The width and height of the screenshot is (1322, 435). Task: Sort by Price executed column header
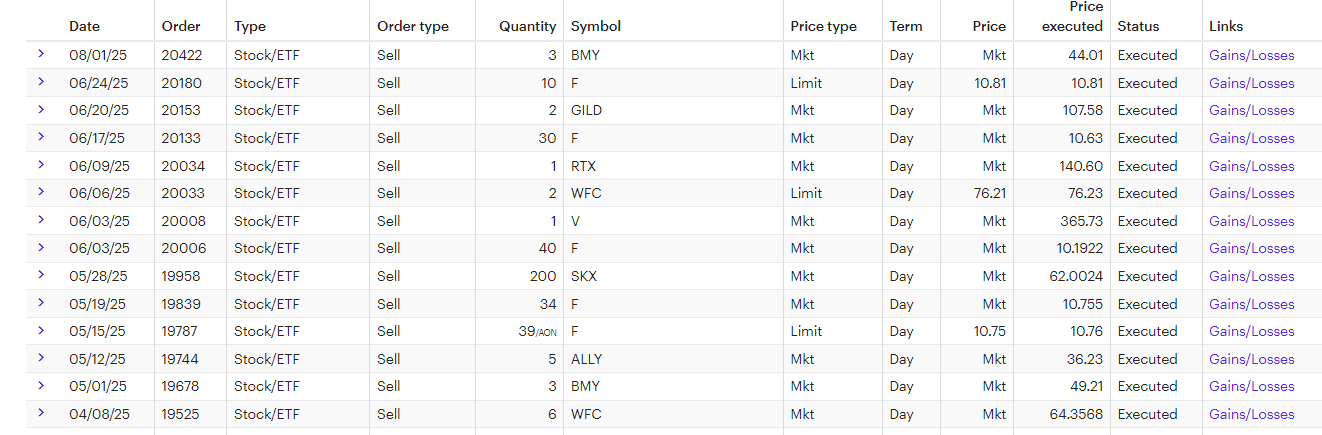1072,17
